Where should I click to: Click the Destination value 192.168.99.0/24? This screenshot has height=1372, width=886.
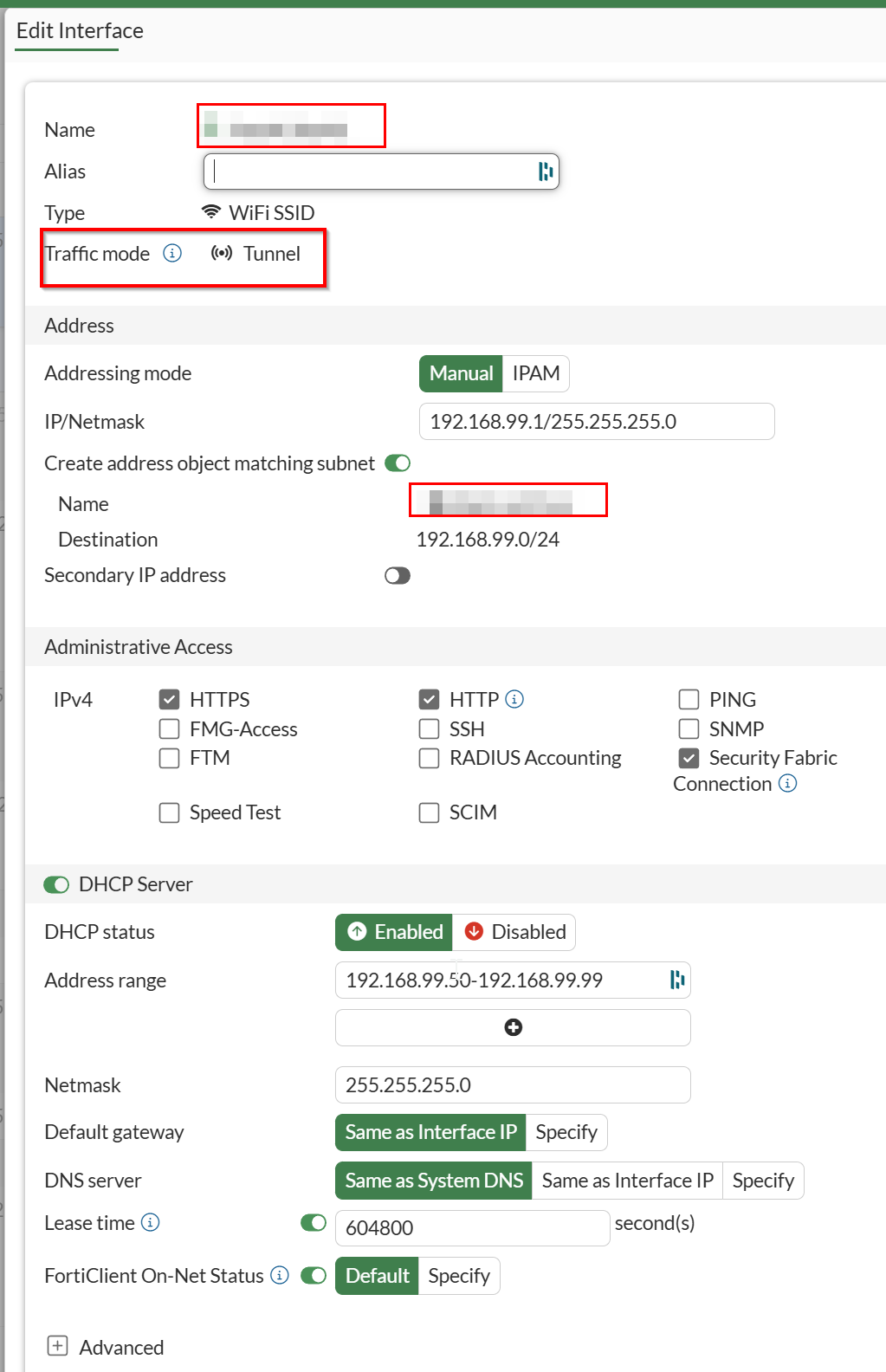tap(488, 540)
